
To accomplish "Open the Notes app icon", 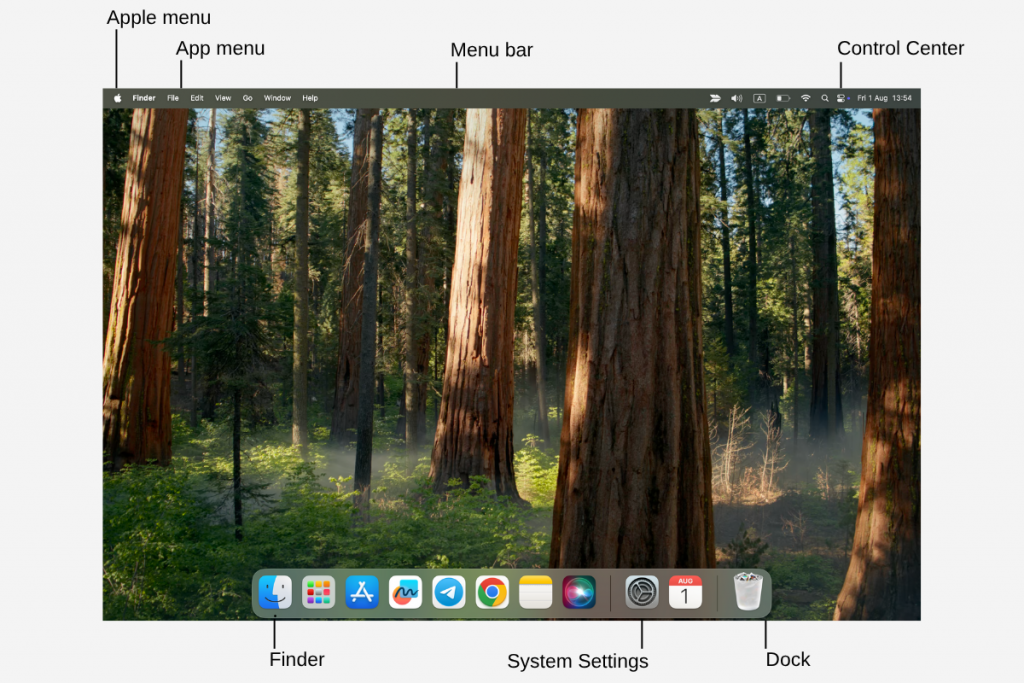I will pos(535,592).
